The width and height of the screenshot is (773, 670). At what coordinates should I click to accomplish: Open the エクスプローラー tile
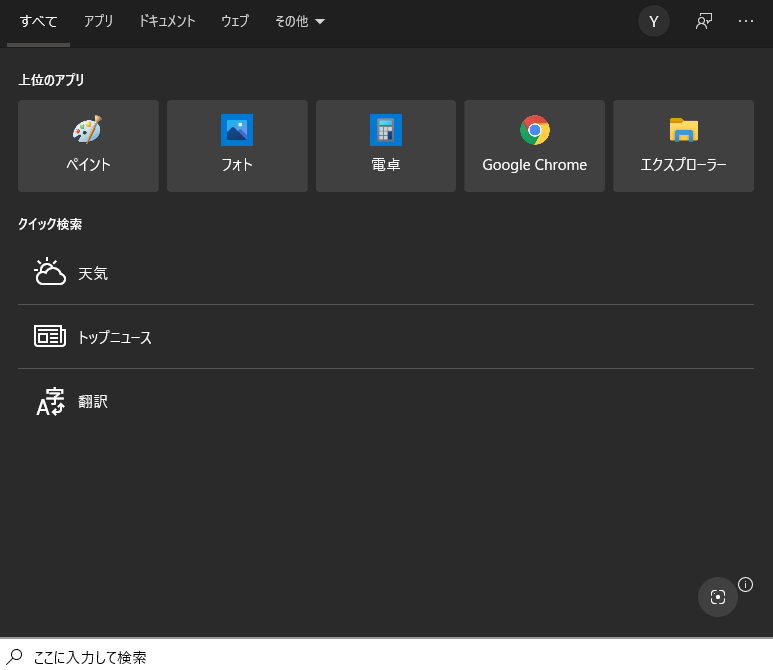tap(683, 146)
